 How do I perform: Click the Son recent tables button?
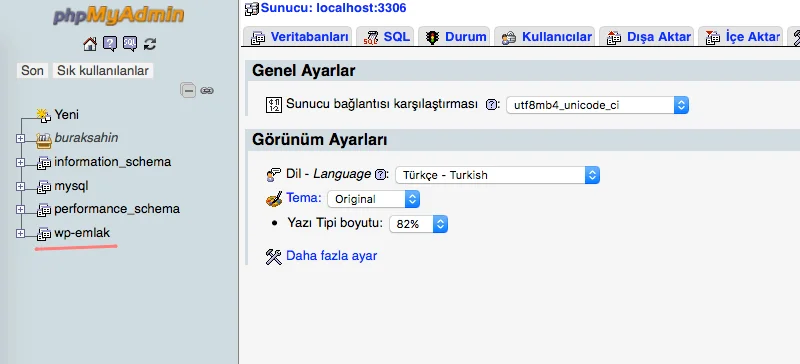click(32, 70)
